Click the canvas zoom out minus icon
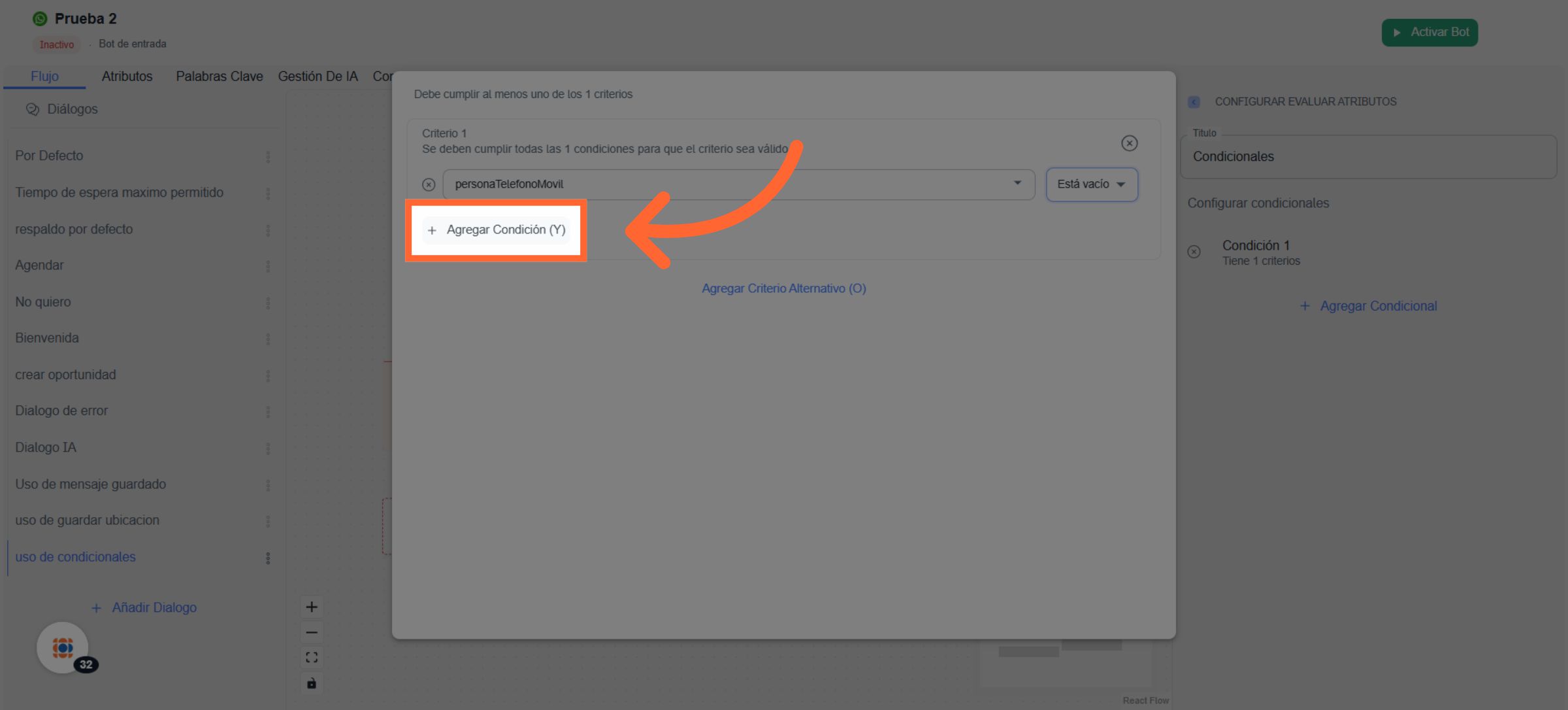This screenshot has width=1568, height=710. coord(312,632)
